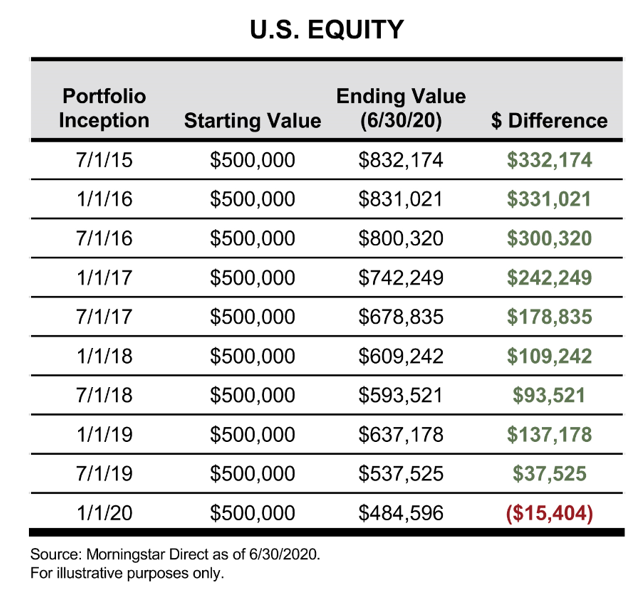Click the red ($15,404) negative difference
The width and height of the screenshot is (641, 592).
[549, 513]
